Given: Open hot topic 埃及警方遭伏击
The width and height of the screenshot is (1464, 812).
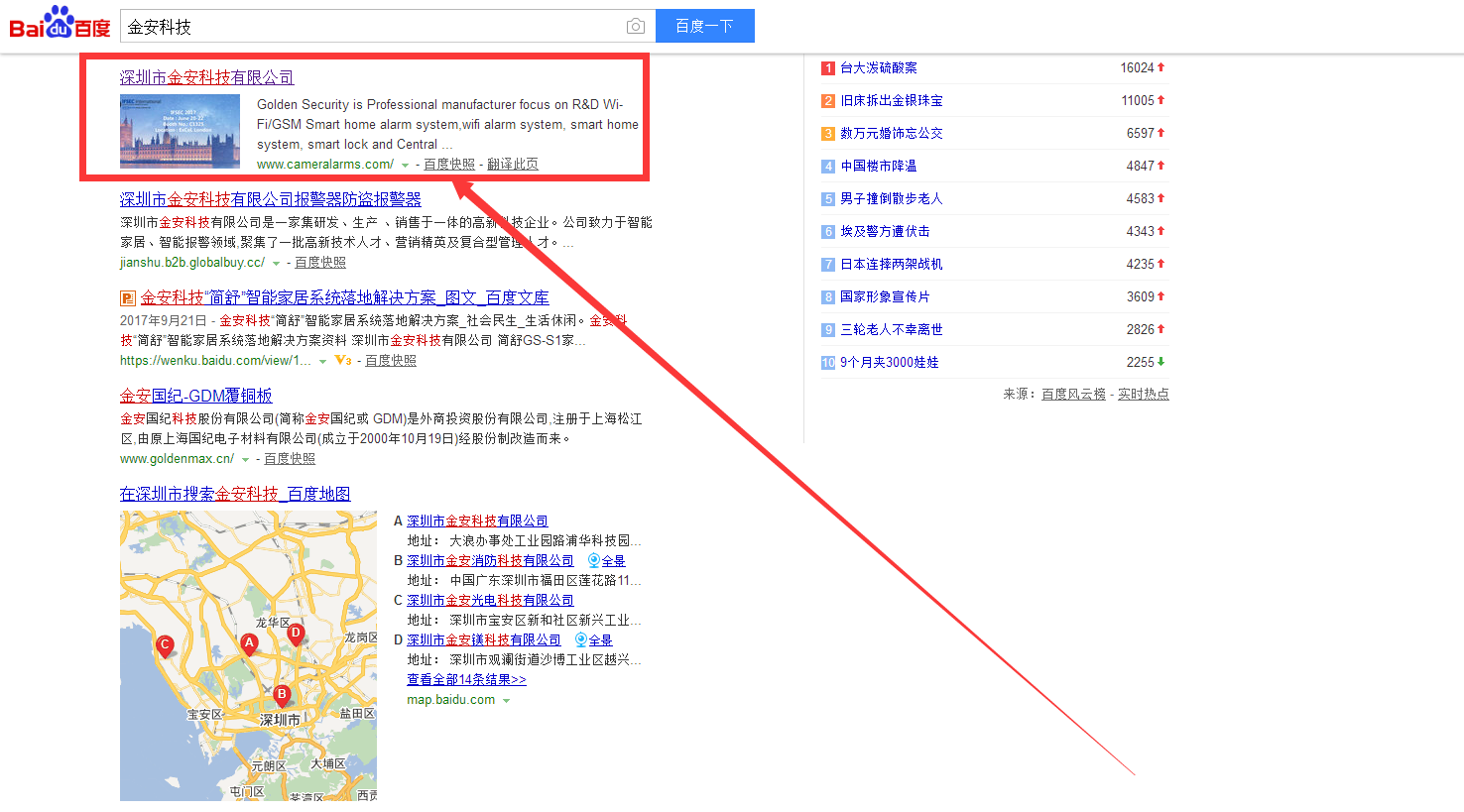Looking at the screenshot, I should (x=885, y=231).
